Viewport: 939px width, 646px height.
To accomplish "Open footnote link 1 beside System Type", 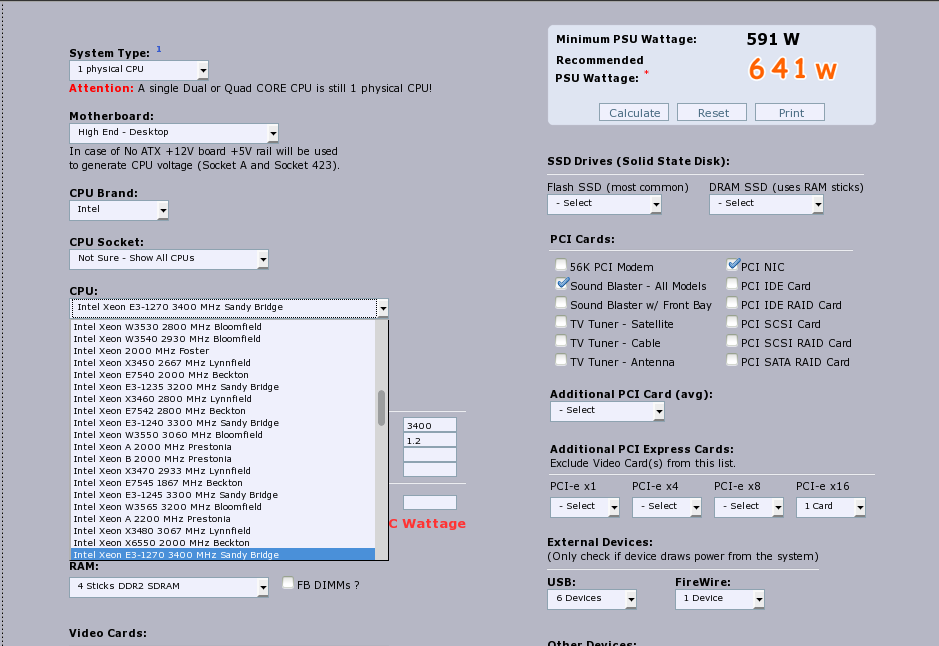I will click(159, 49).
